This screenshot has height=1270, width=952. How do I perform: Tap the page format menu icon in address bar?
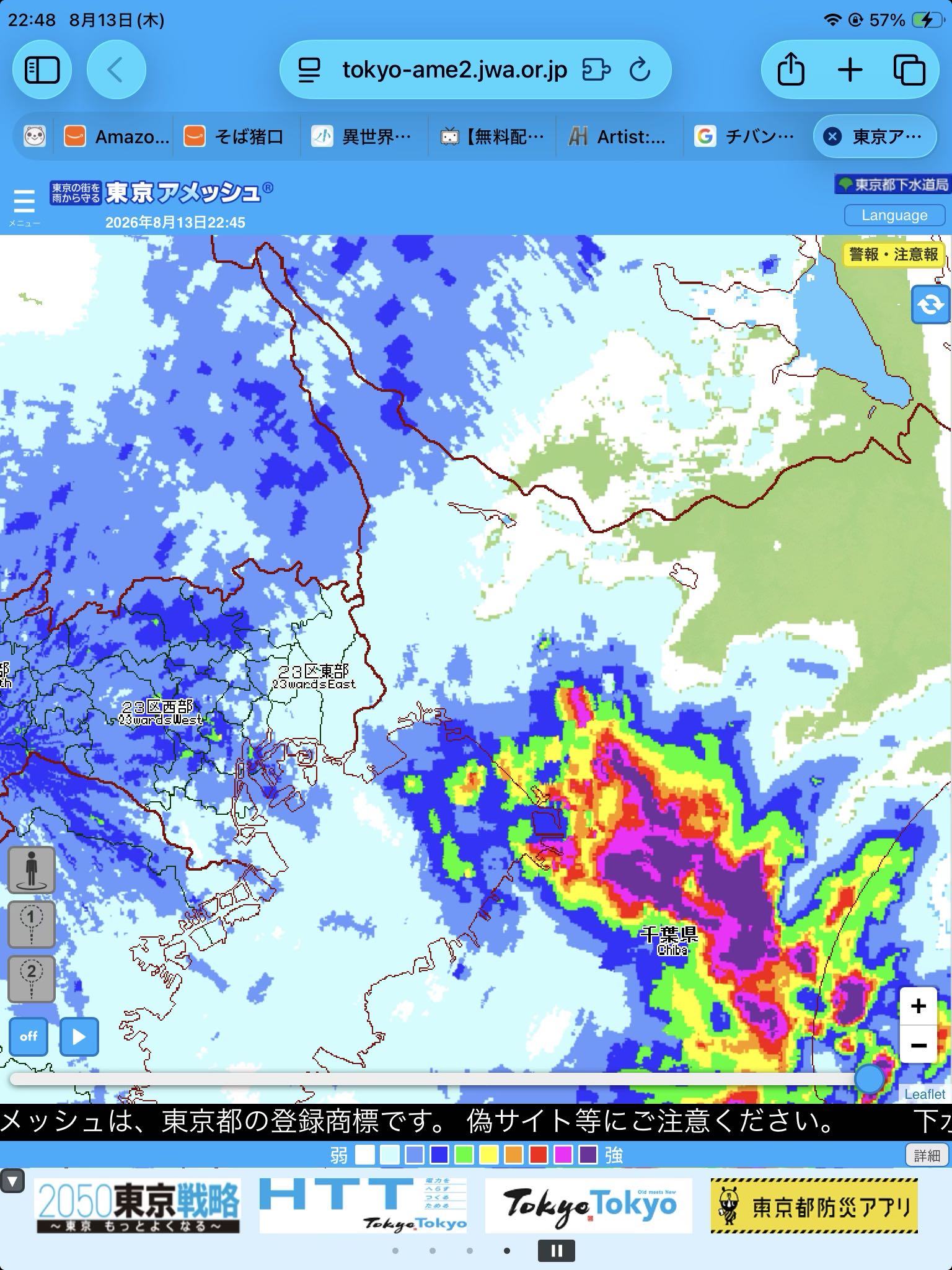pyautogui.click(x=309, y=69)
